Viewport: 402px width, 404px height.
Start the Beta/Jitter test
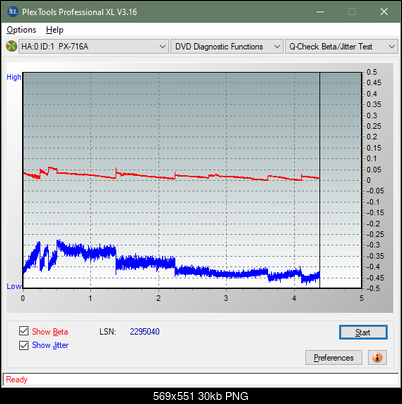363,332
